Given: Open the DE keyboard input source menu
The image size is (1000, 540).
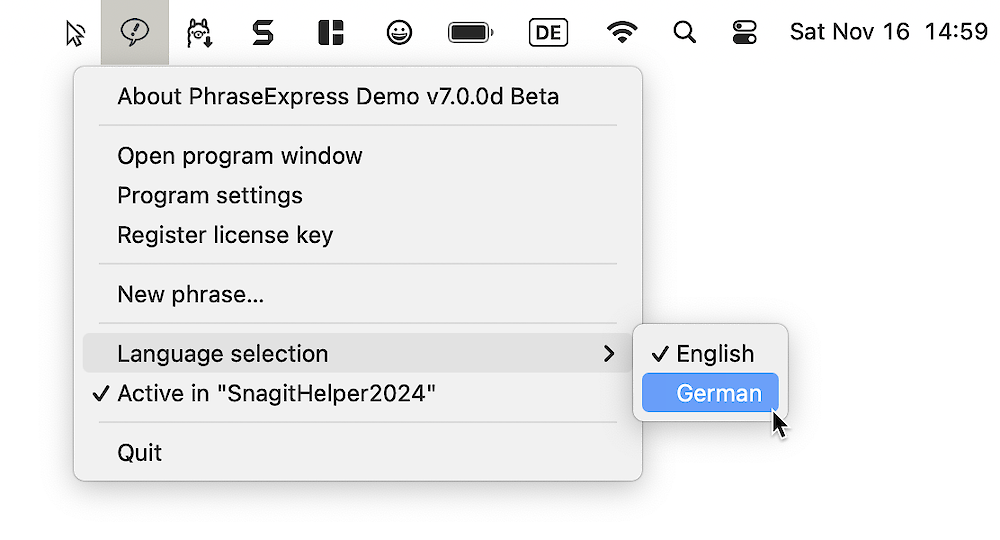Looking at the screenshot, I should tap(548, 33).
